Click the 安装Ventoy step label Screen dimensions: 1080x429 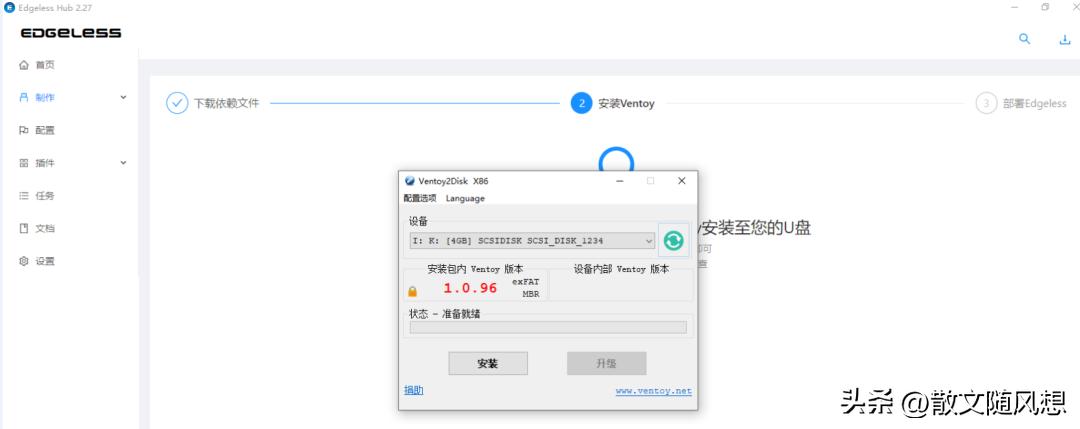[626, 103]
